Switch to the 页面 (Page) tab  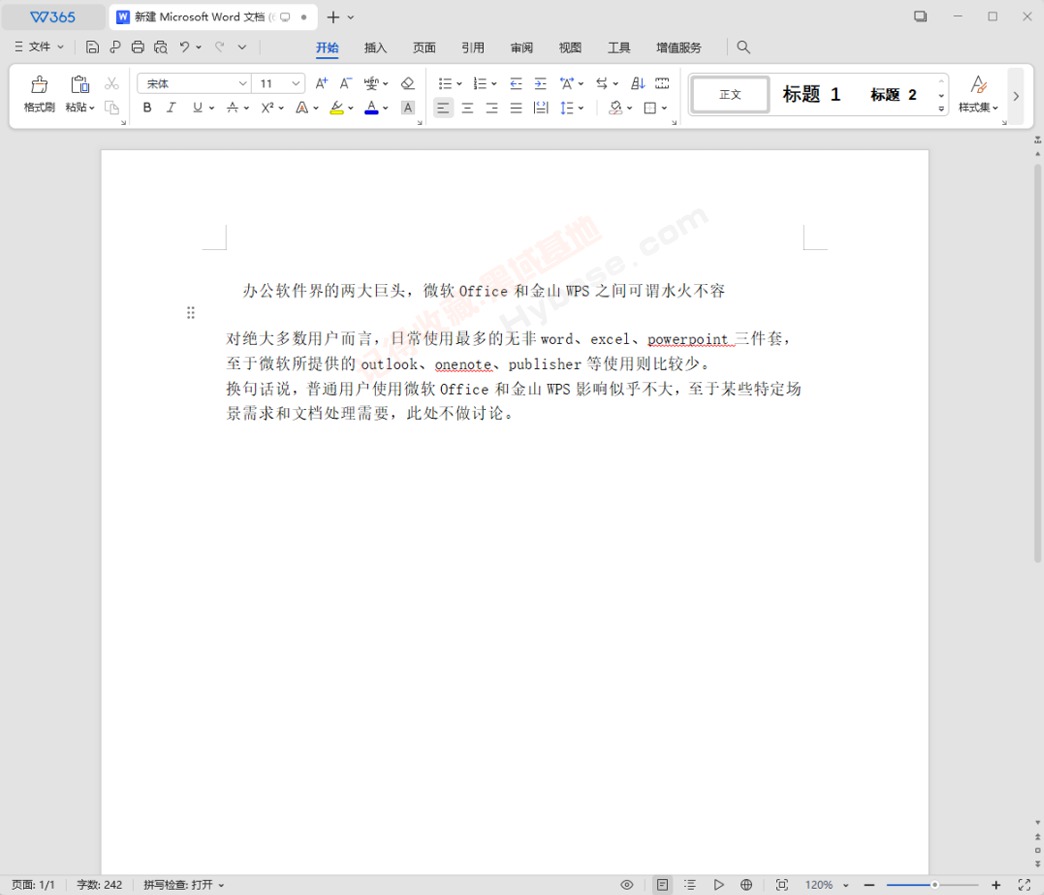pyautogui.click(x=424, y=47)
